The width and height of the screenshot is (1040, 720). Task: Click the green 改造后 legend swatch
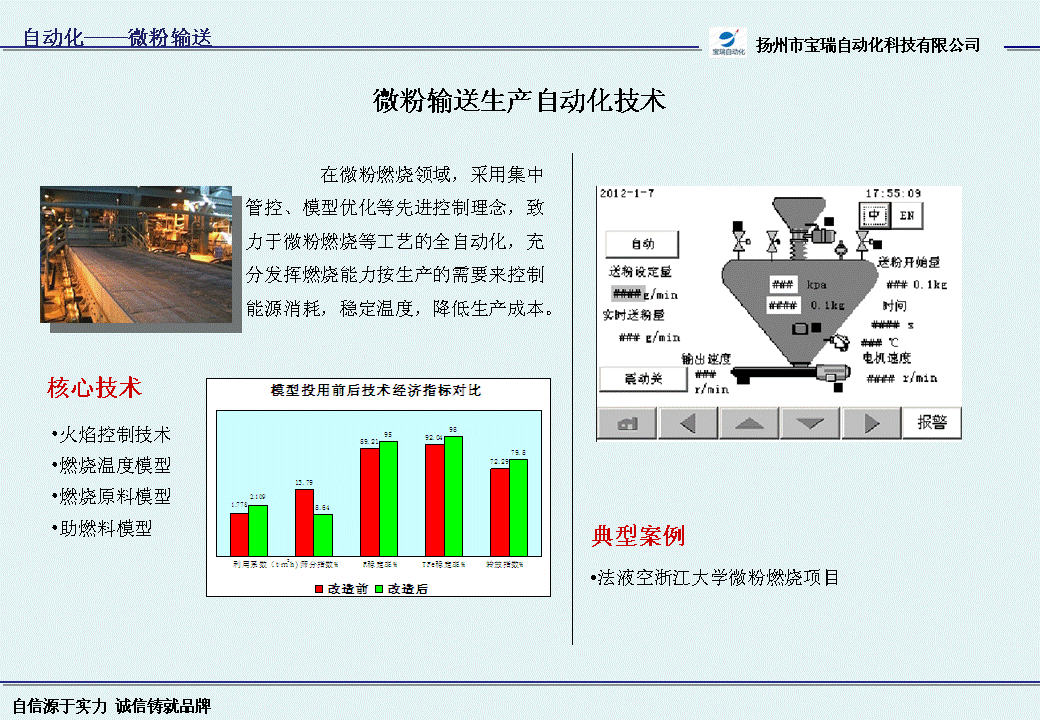click(380, 589)
